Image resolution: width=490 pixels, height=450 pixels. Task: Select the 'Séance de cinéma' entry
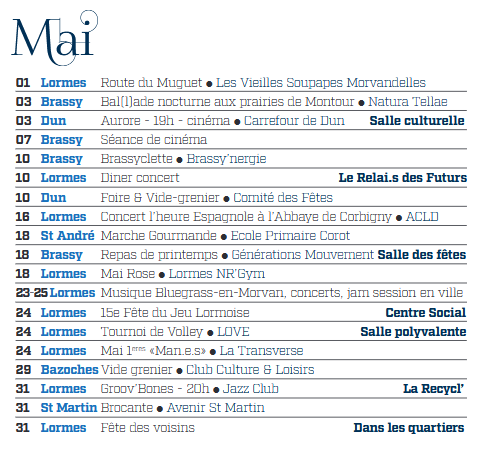[x=154, y=140]
